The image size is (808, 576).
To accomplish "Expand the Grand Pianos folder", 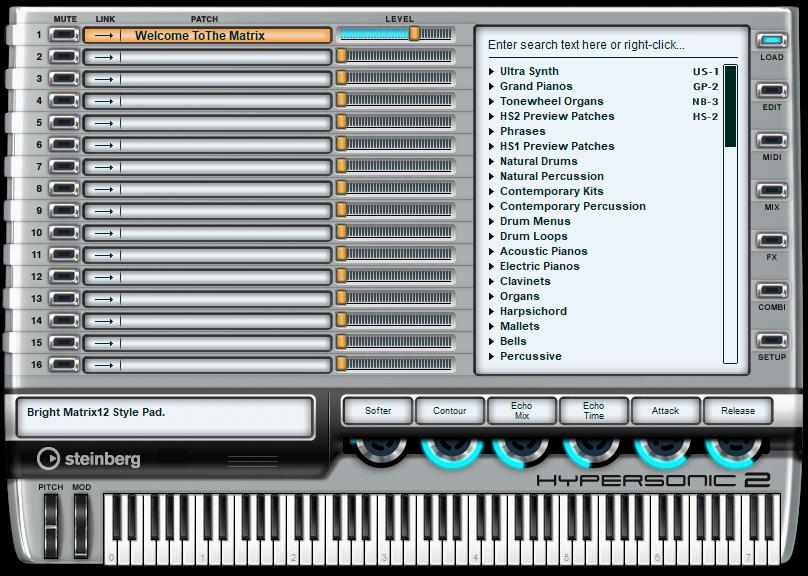I will (492, 87).
